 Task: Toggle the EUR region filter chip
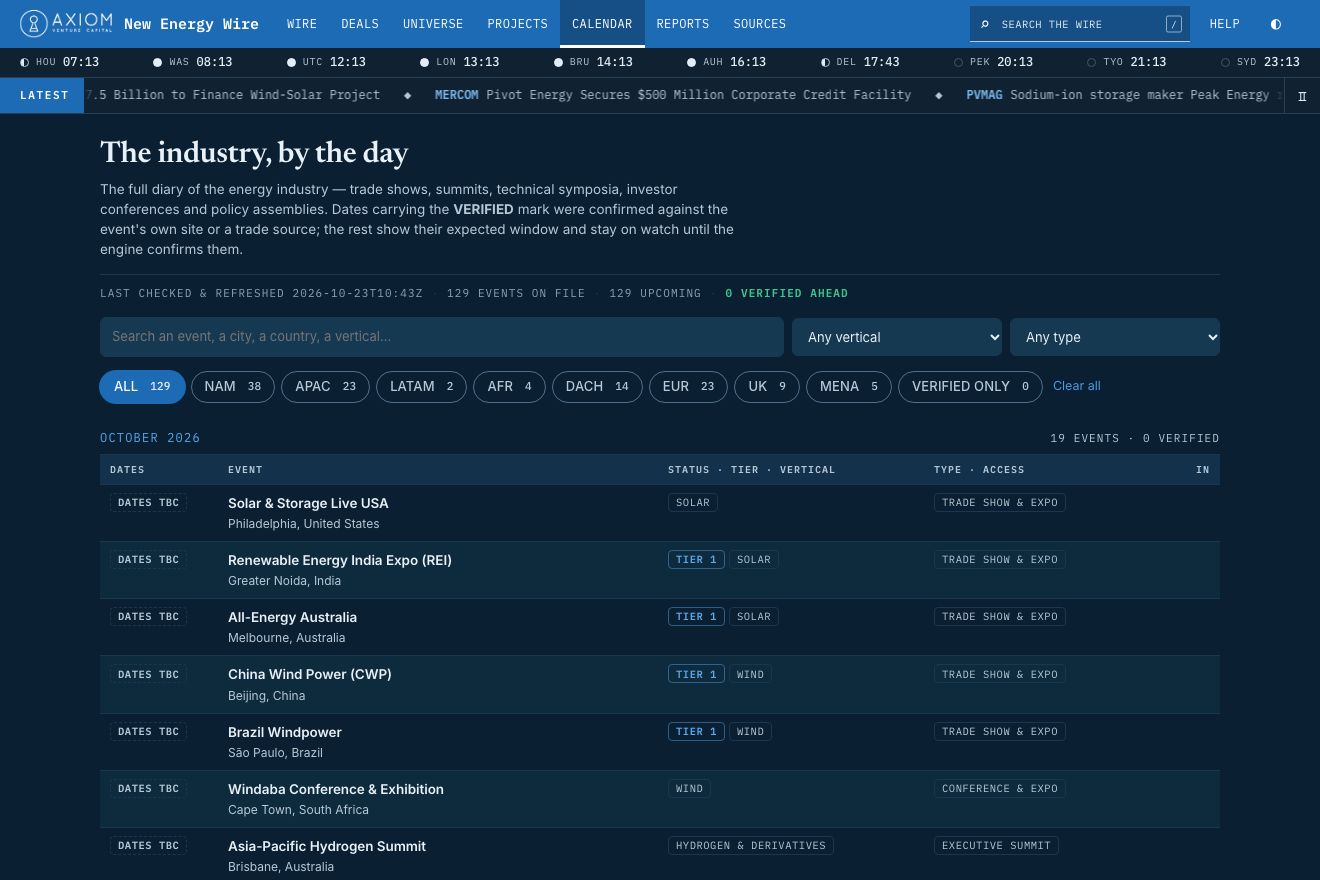coord(688,387)
